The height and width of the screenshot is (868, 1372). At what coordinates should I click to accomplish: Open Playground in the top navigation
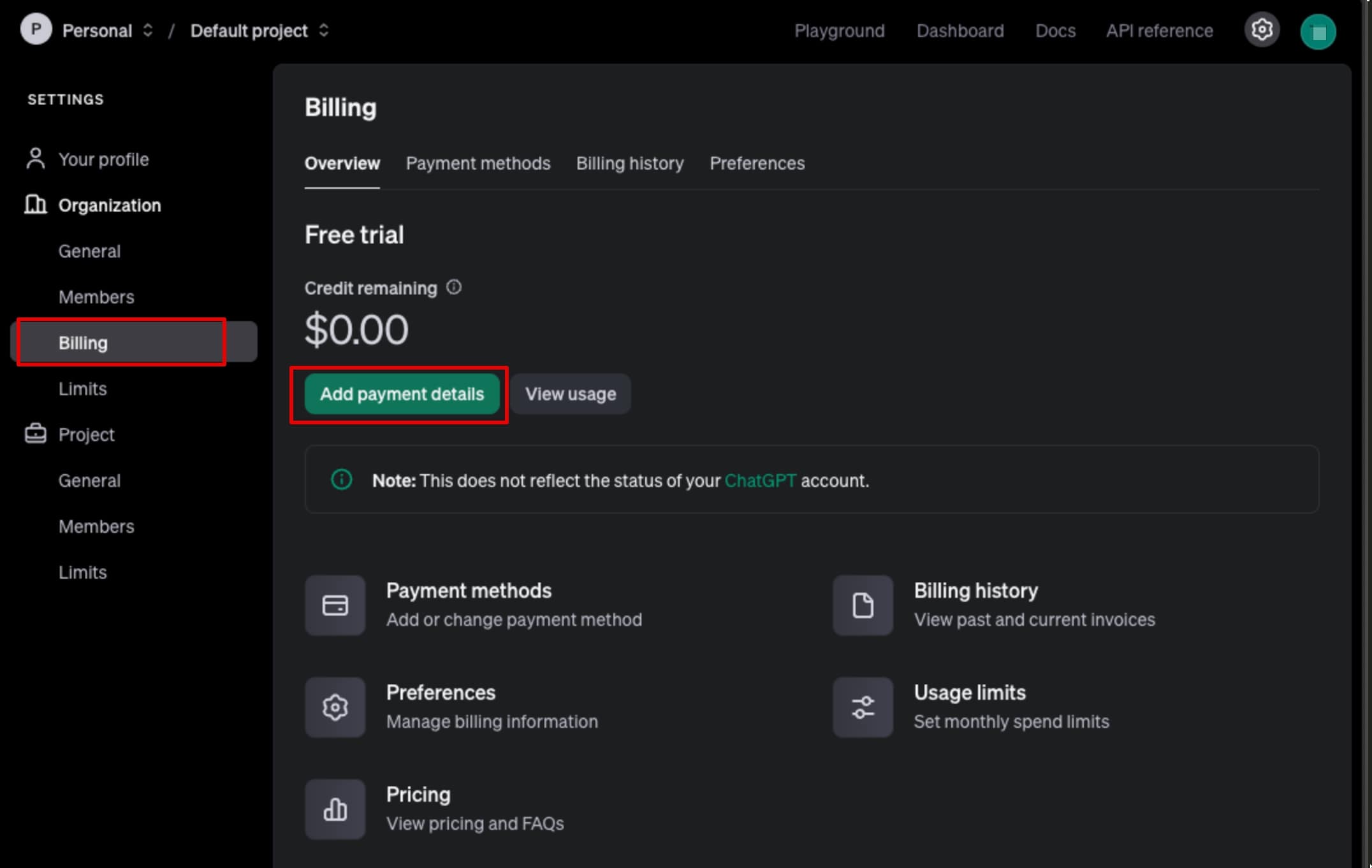point(840,31)
